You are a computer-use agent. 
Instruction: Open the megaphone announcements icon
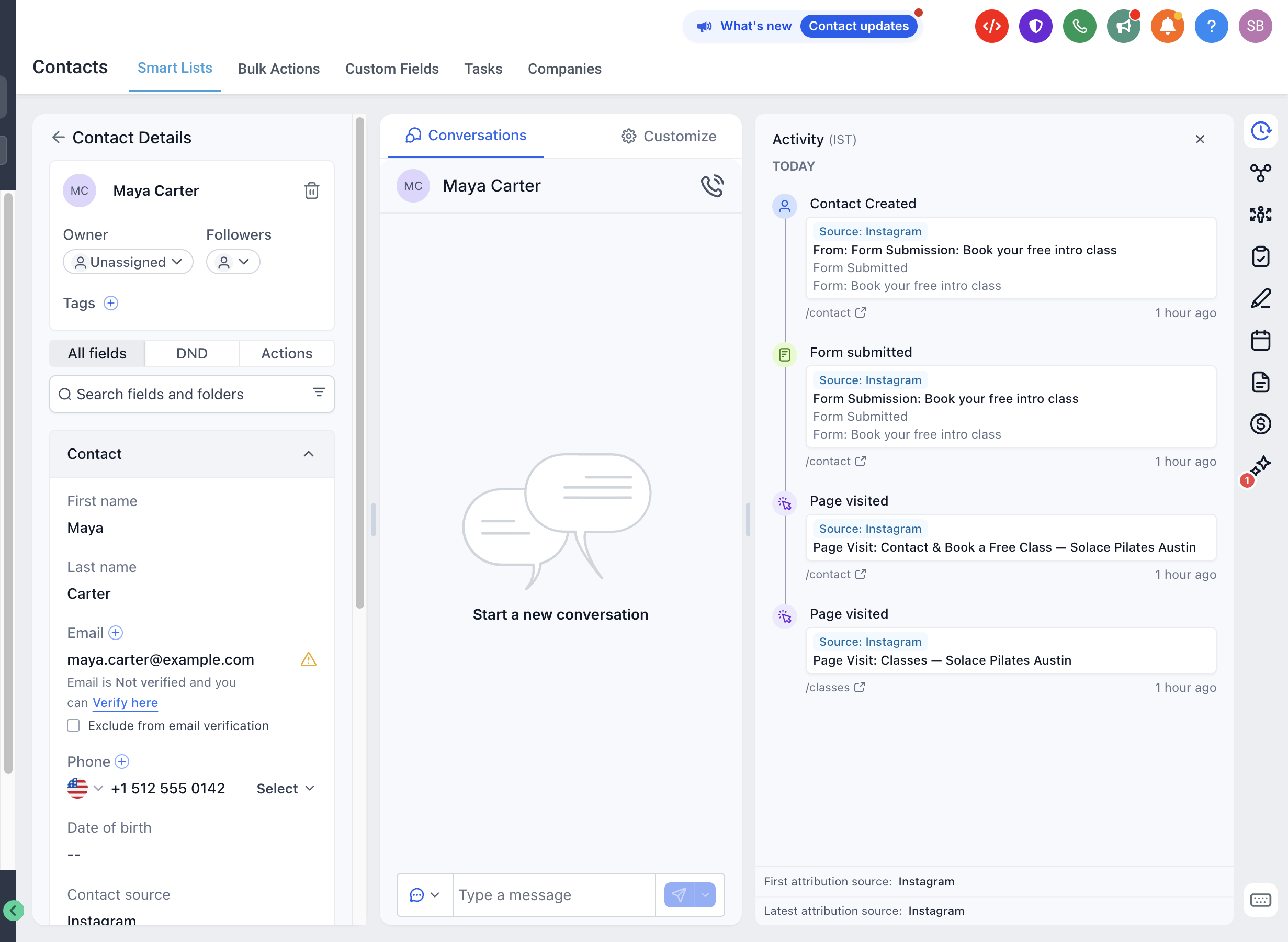[1123, 26]
